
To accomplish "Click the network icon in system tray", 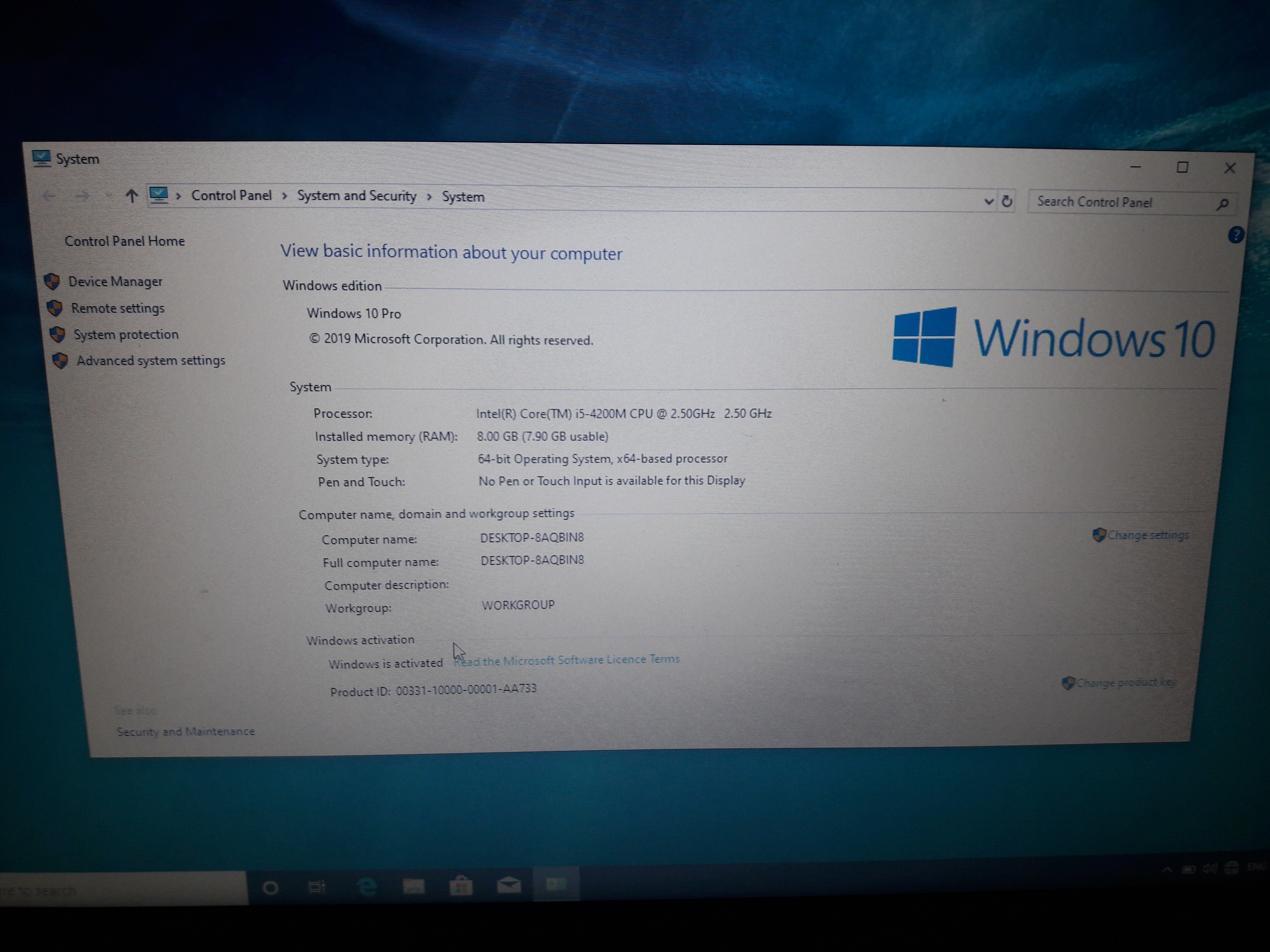I will (x=1232, y=868).
